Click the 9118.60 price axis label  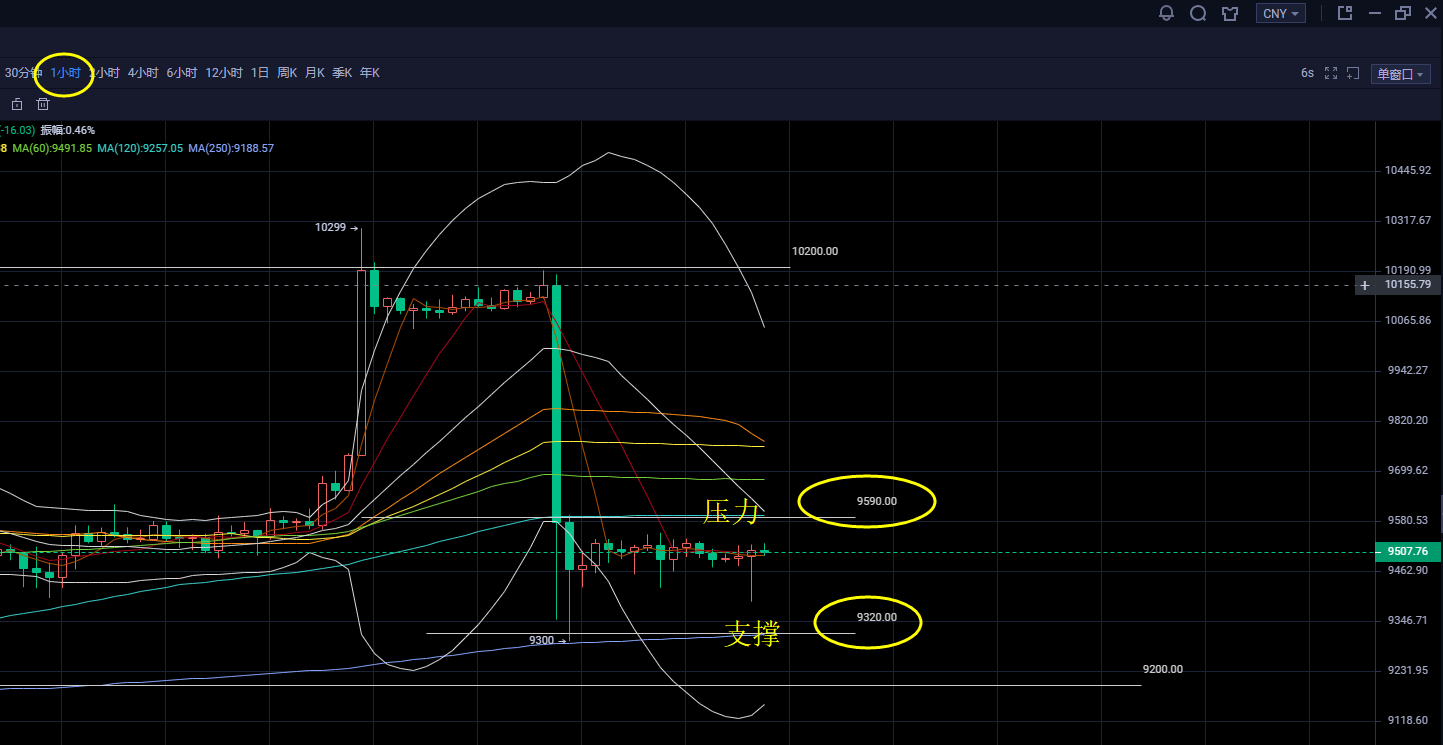coord(1409,720)
